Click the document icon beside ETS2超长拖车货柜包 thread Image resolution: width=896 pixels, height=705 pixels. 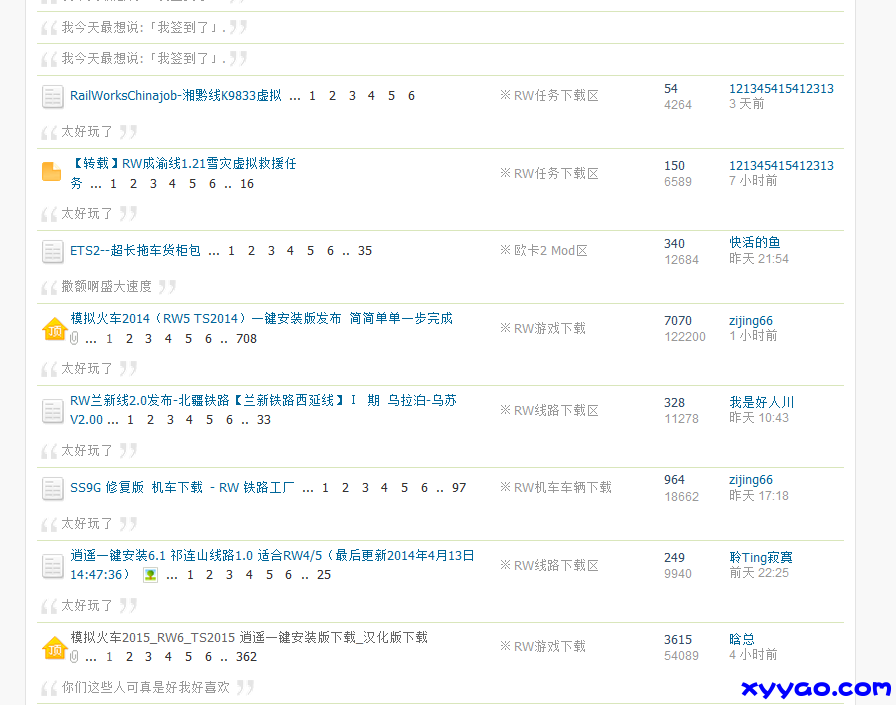[52, 251]
